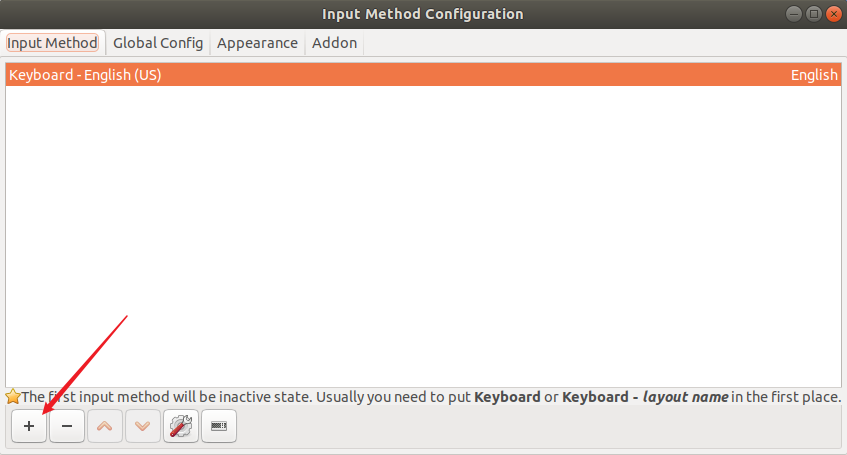Image resolution: width=847 pixels, height=455 pixels.
Task: Move the selected input method down
Action: tap(143, 426)
